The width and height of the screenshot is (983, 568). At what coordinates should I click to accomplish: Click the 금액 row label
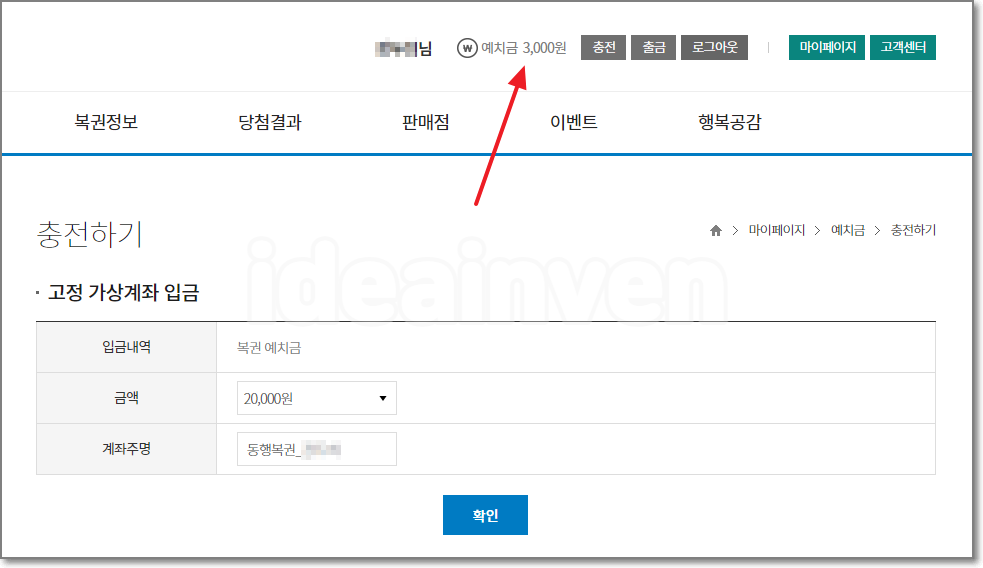coord(127,397)
